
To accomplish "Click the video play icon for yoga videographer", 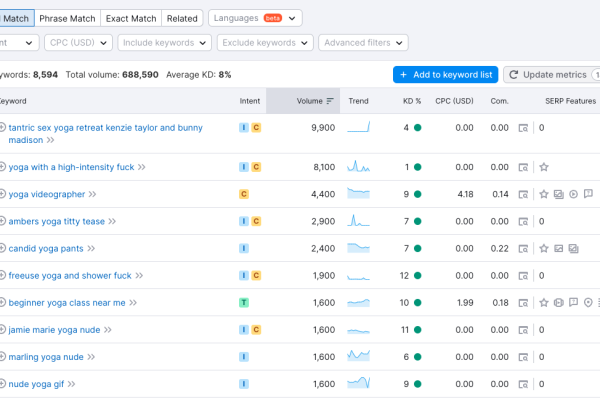I will pos(573,194).
